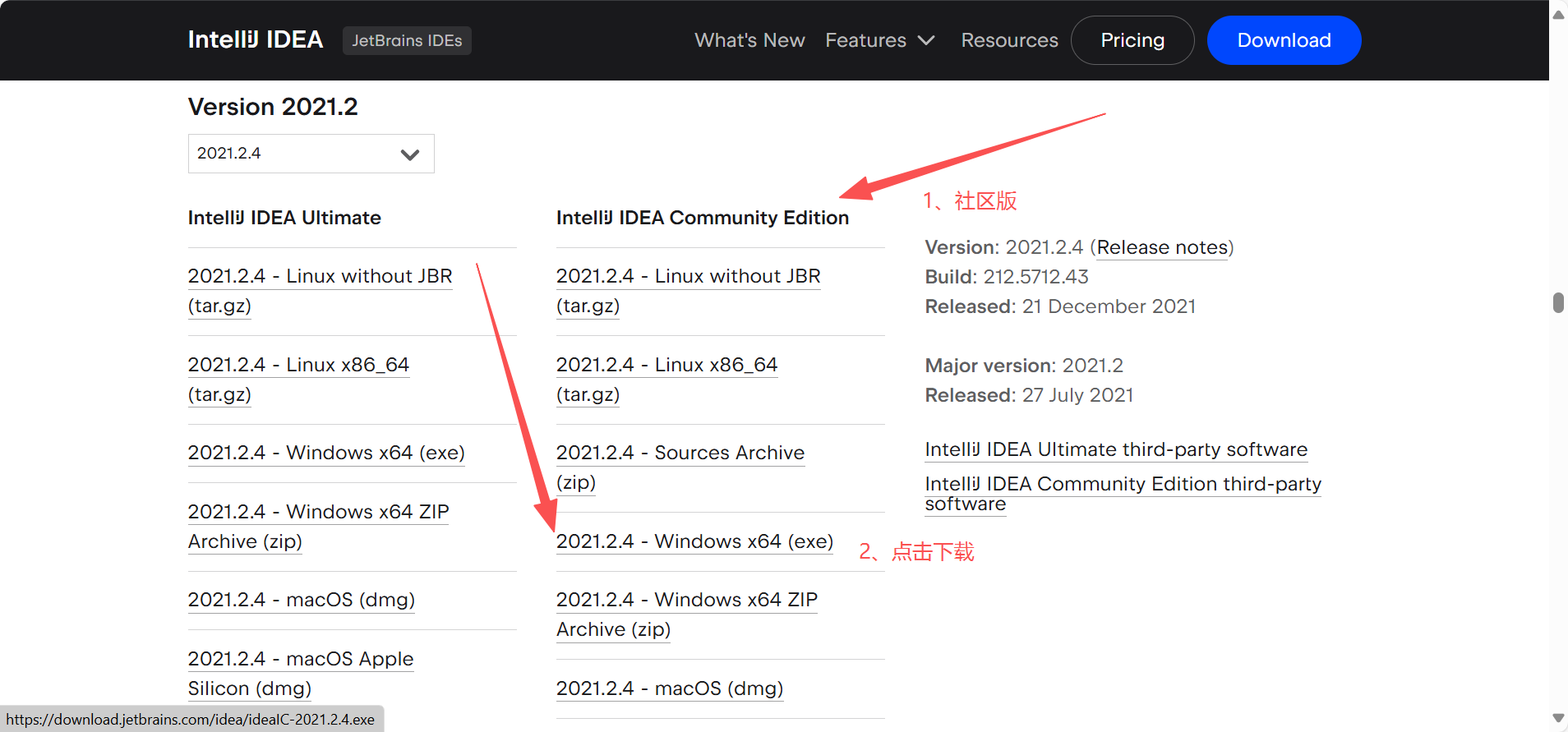Download Ultimate Linux x86_64 (tar.gz)

(x=299, y=380)
